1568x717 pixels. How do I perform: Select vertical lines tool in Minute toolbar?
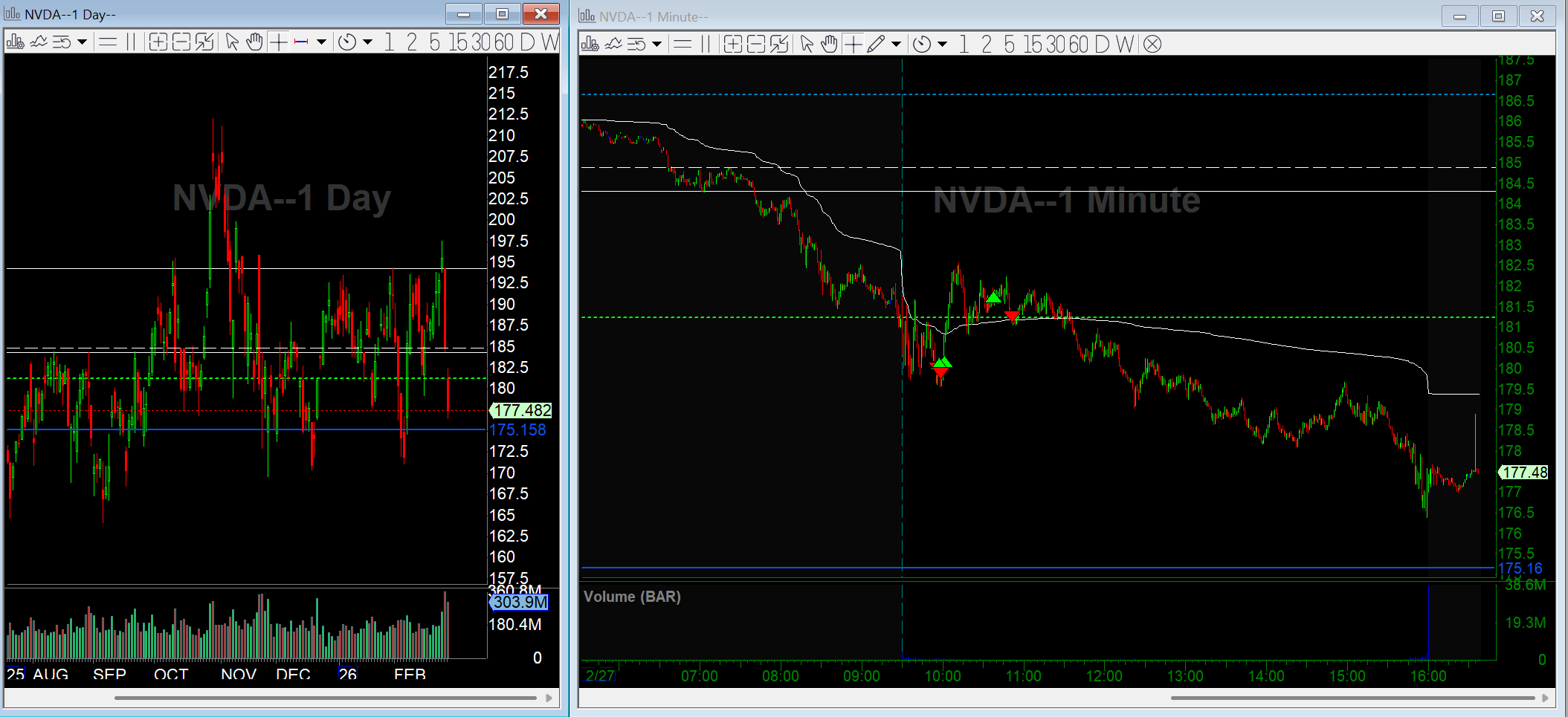coord(706,45)
